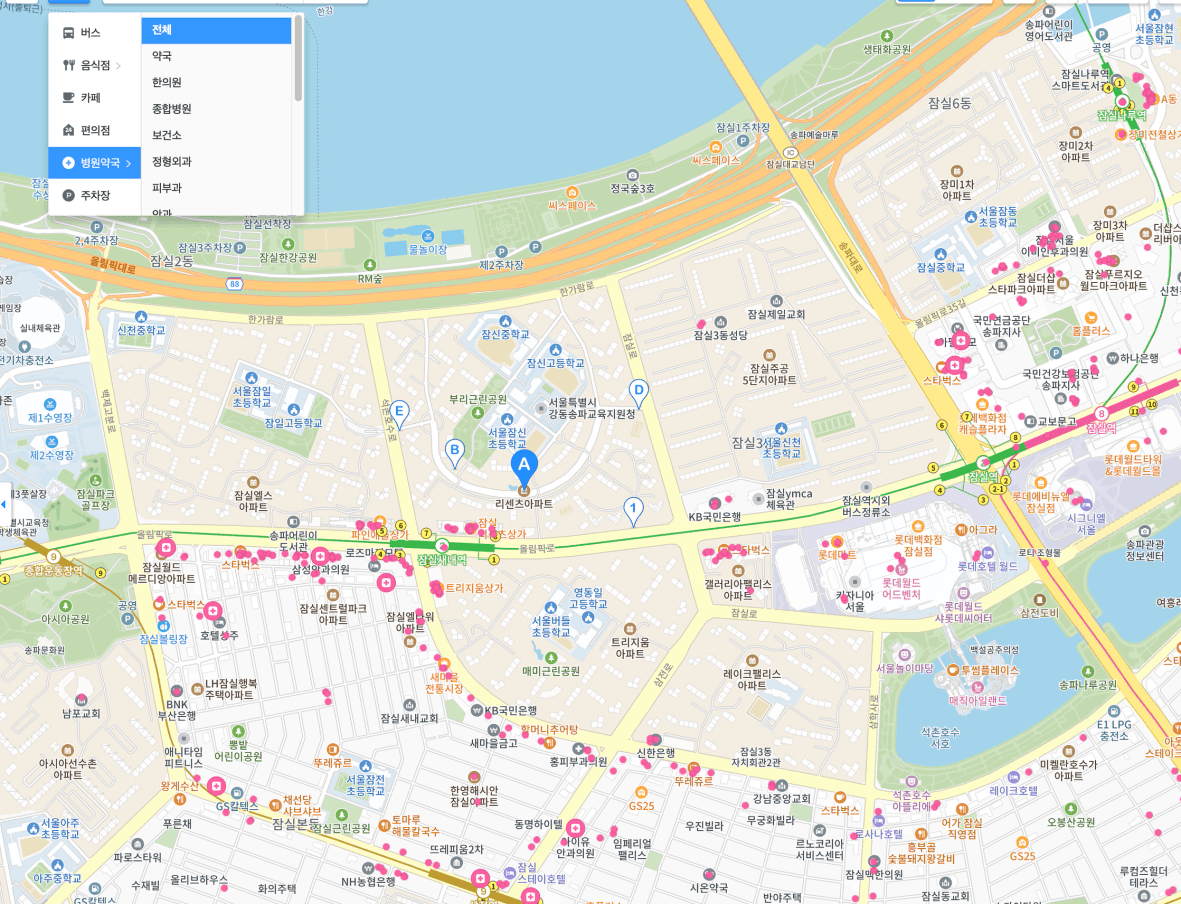
Task: Click the 서울놀이마당 icon
Action: [x=904, y=655]
